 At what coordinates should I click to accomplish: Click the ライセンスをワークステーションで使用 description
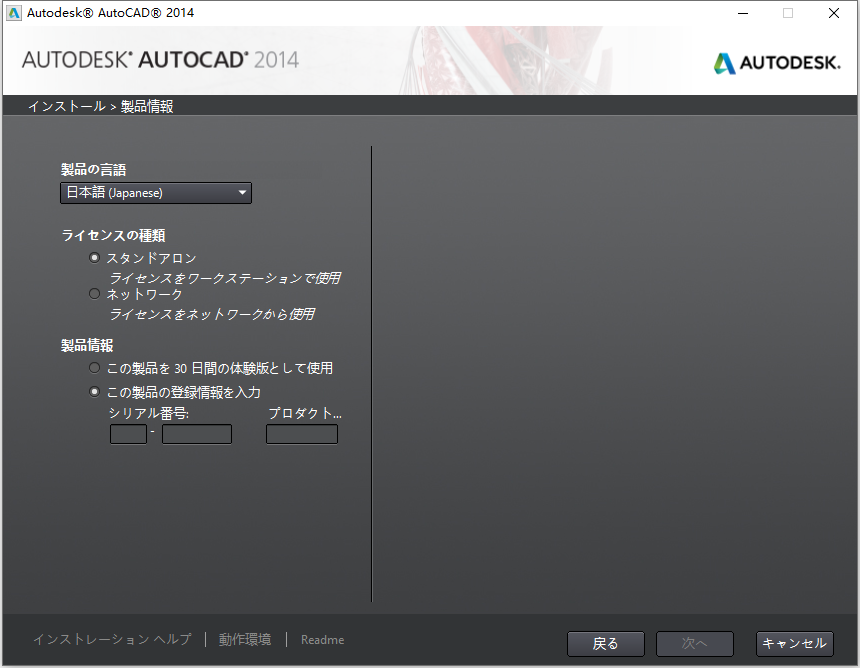click(x=225, y=278)
